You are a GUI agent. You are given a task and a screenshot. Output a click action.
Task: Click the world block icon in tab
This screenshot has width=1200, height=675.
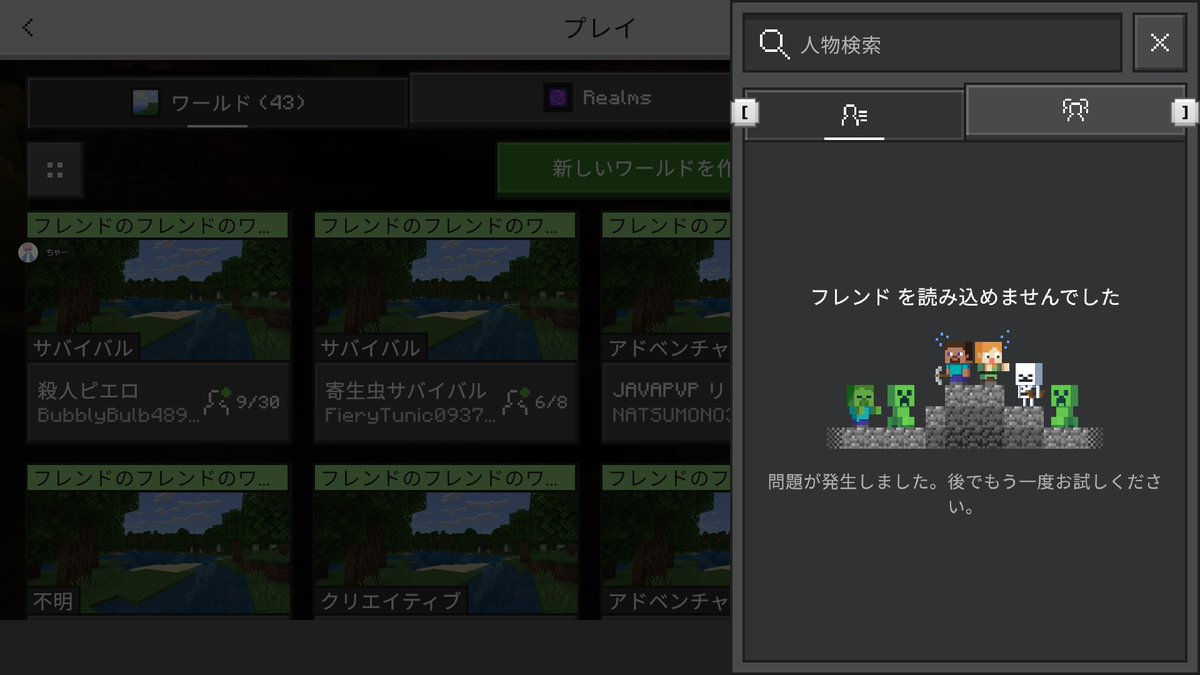point(146,102)
